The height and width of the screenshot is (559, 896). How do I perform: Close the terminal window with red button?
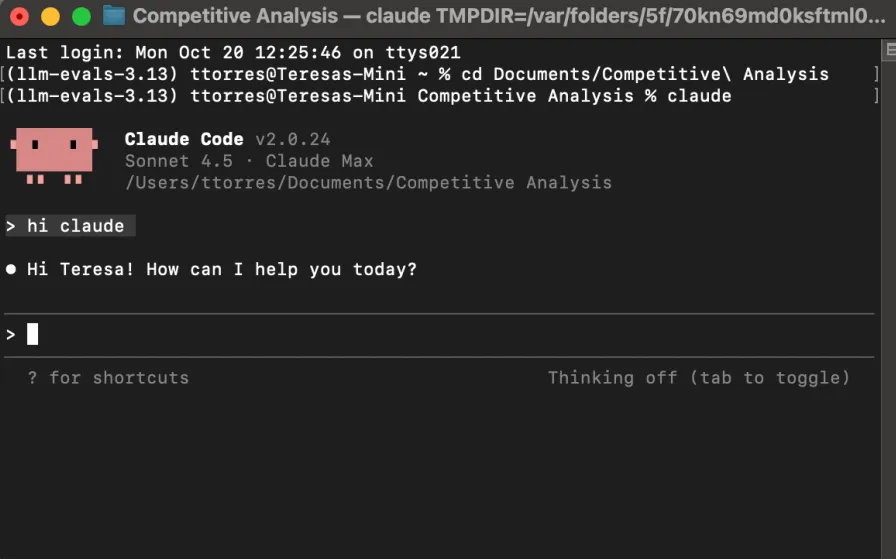pos(19,17)
